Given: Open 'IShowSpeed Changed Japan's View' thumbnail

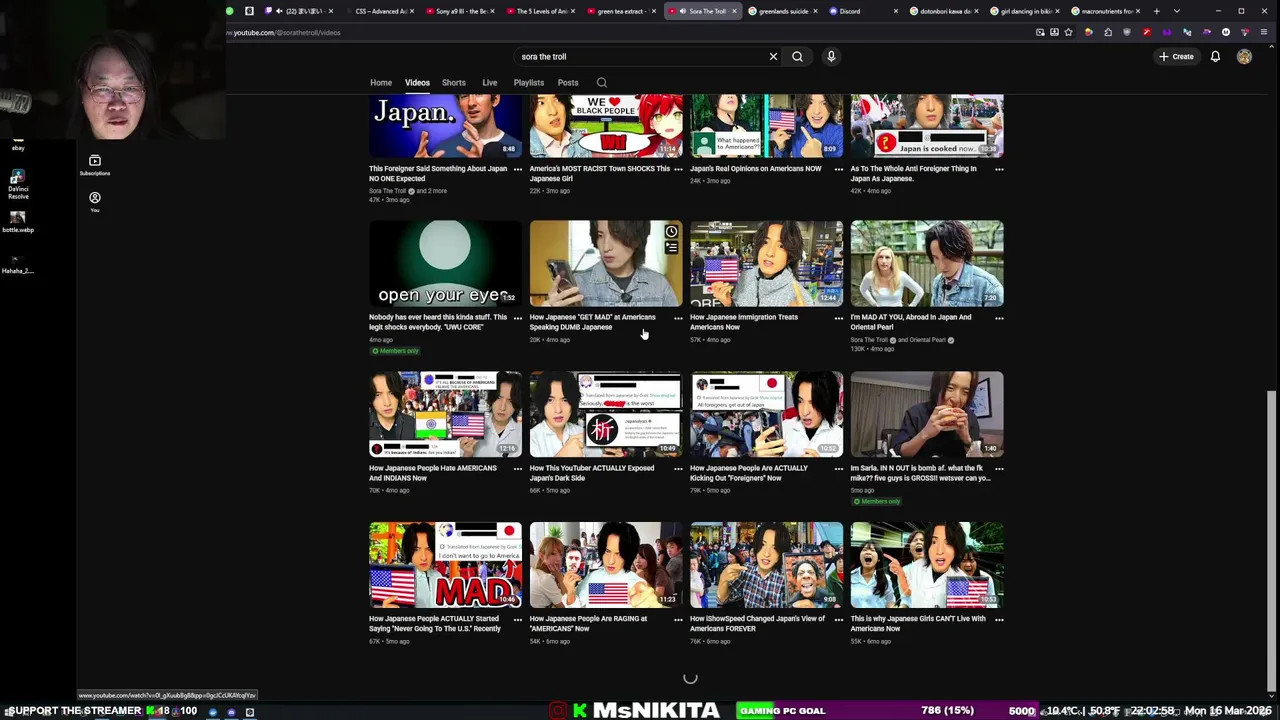Looking at the screenshot, I should (766, 565).
